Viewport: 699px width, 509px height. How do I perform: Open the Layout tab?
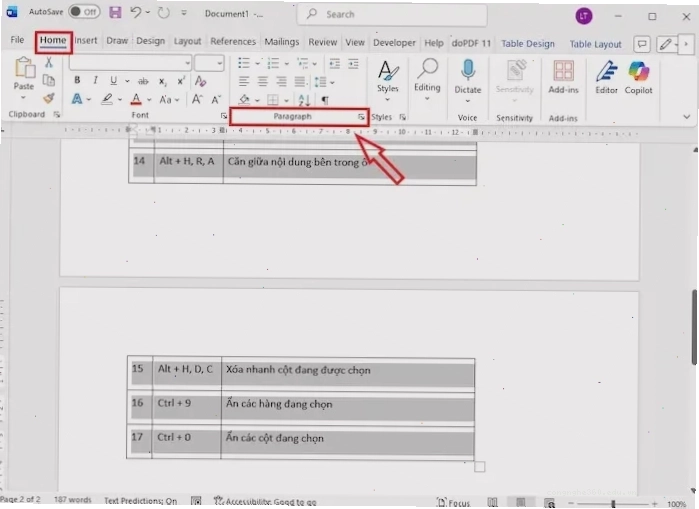click(187, 41)
